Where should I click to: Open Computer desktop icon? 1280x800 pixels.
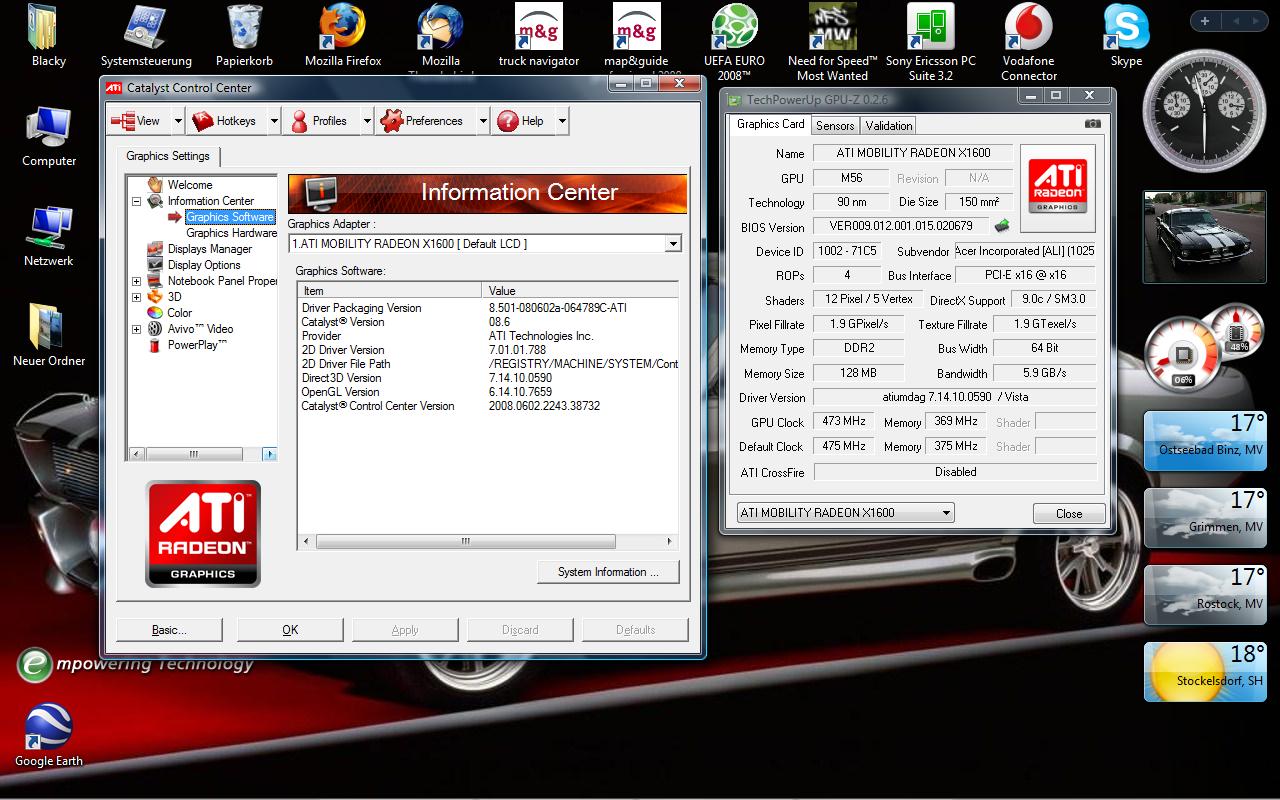[x=49, y=136]
